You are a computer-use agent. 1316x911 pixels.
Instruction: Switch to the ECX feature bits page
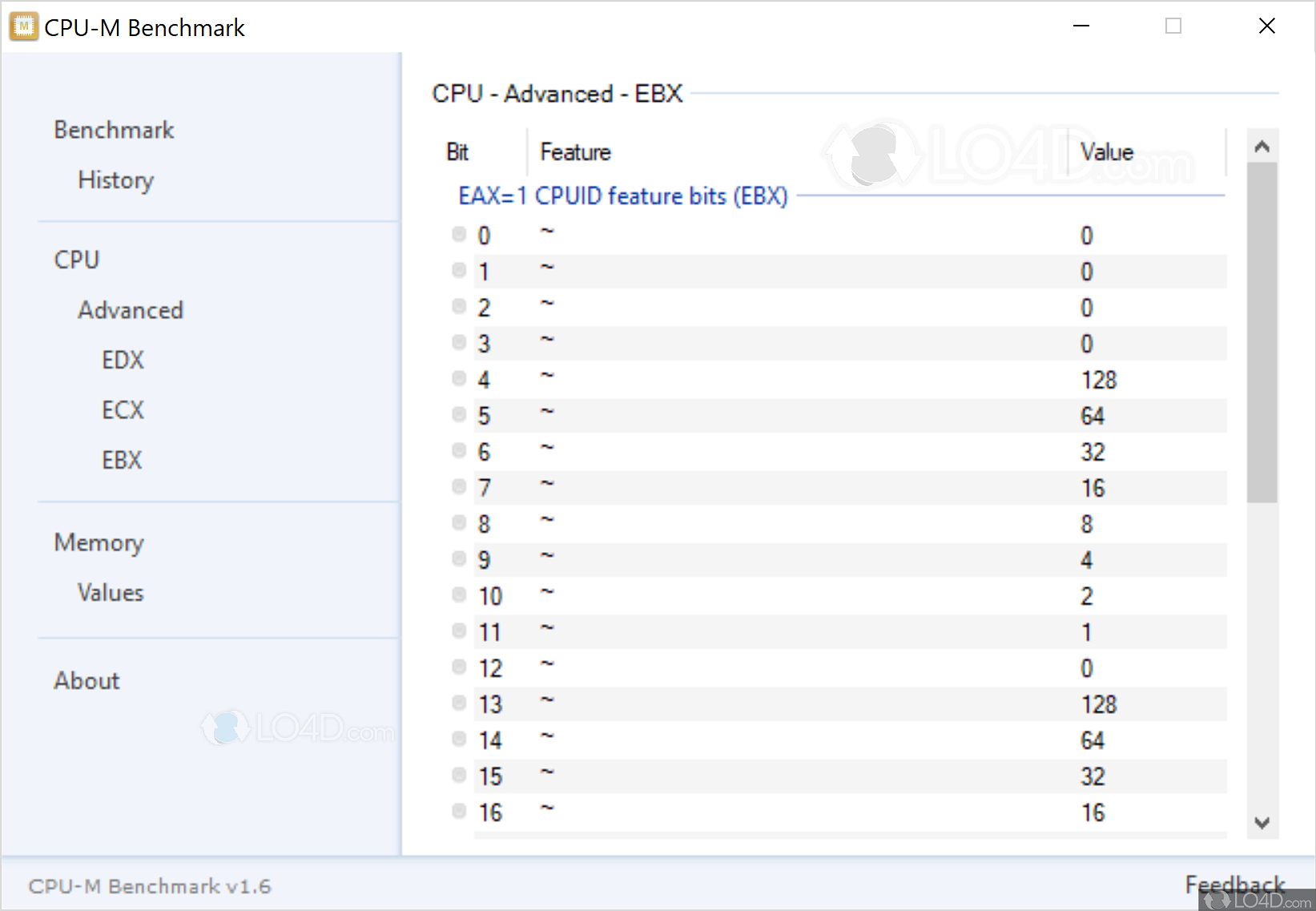tap(123, 410)
